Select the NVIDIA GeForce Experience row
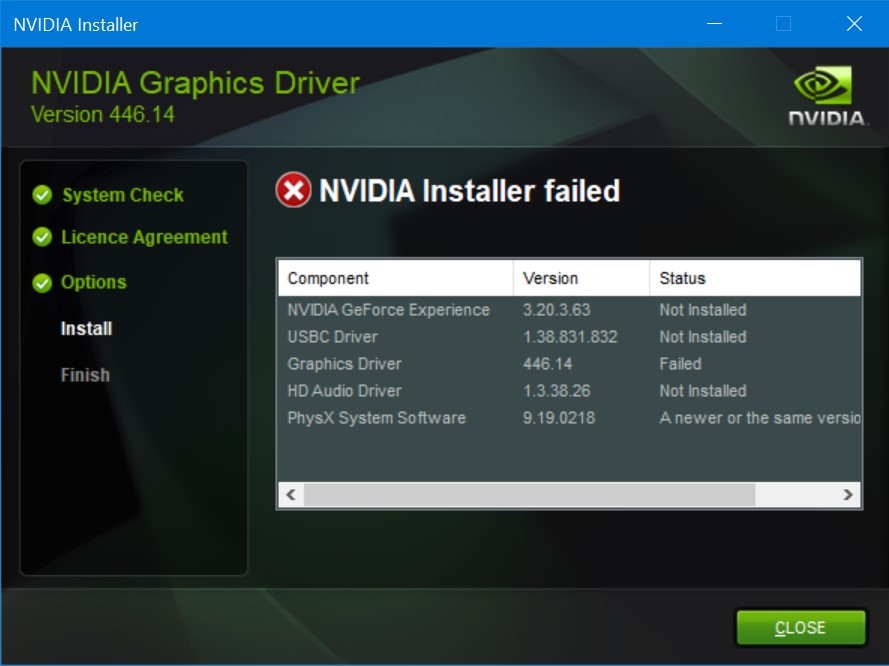Screen dimensions: 889x666 click(569, 310)
